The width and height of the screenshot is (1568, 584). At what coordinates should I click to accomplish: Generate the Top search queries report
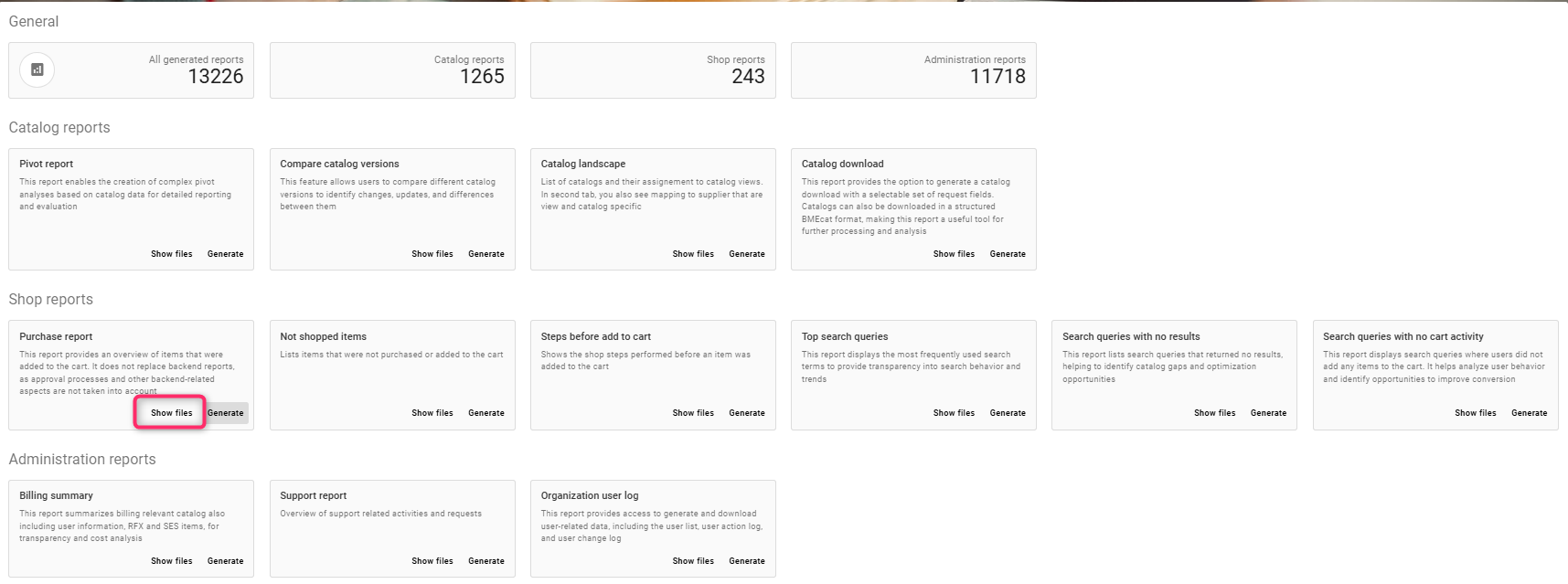tap(1008, 413)
